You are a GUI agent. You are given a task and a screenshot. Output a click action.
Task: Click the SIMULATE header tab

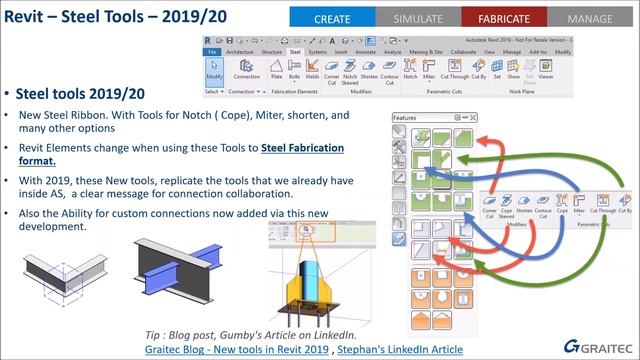pos(418,17)
